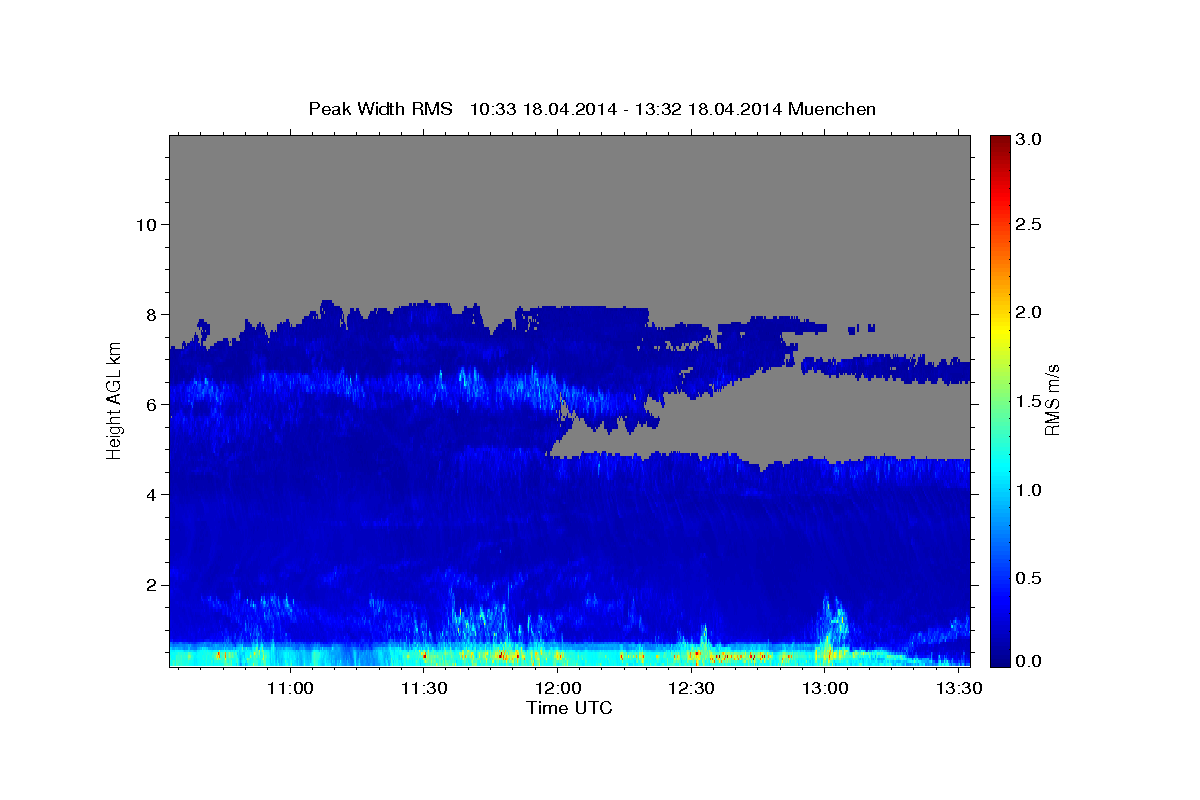1200x800 pixels.
Task: Click the '13:30' time axis label
Action: tap(958, 688)
